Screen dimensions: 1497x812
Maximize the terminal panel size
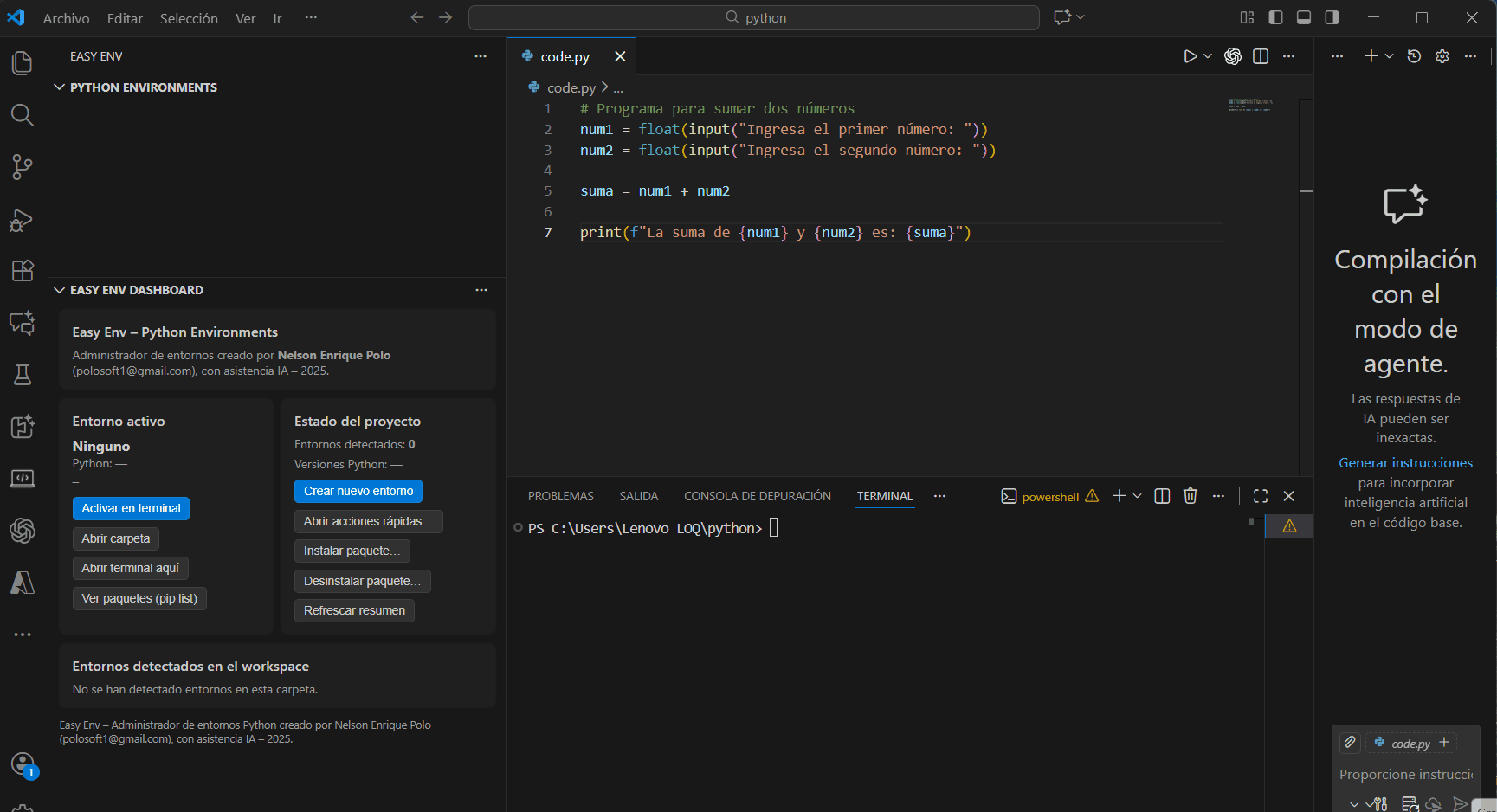[x=1261, y=496]
